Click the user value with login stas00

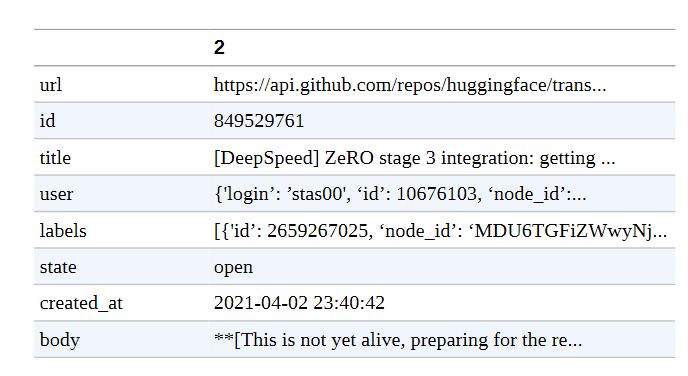pyautogui.click(x=400, y=194)
